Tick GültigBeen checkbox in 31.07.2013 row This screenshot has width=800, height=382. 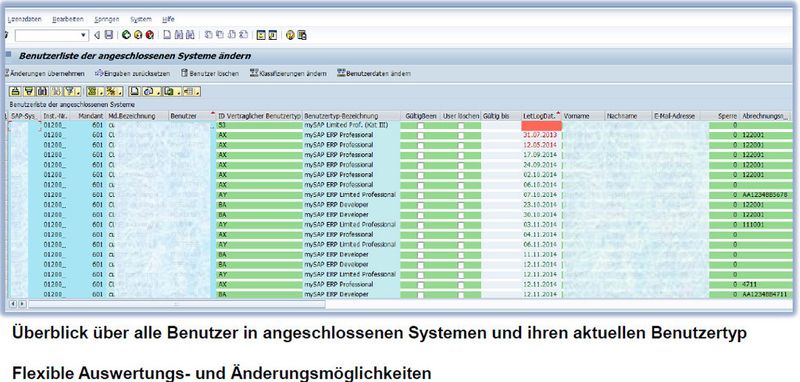click(x=420, y=135)
